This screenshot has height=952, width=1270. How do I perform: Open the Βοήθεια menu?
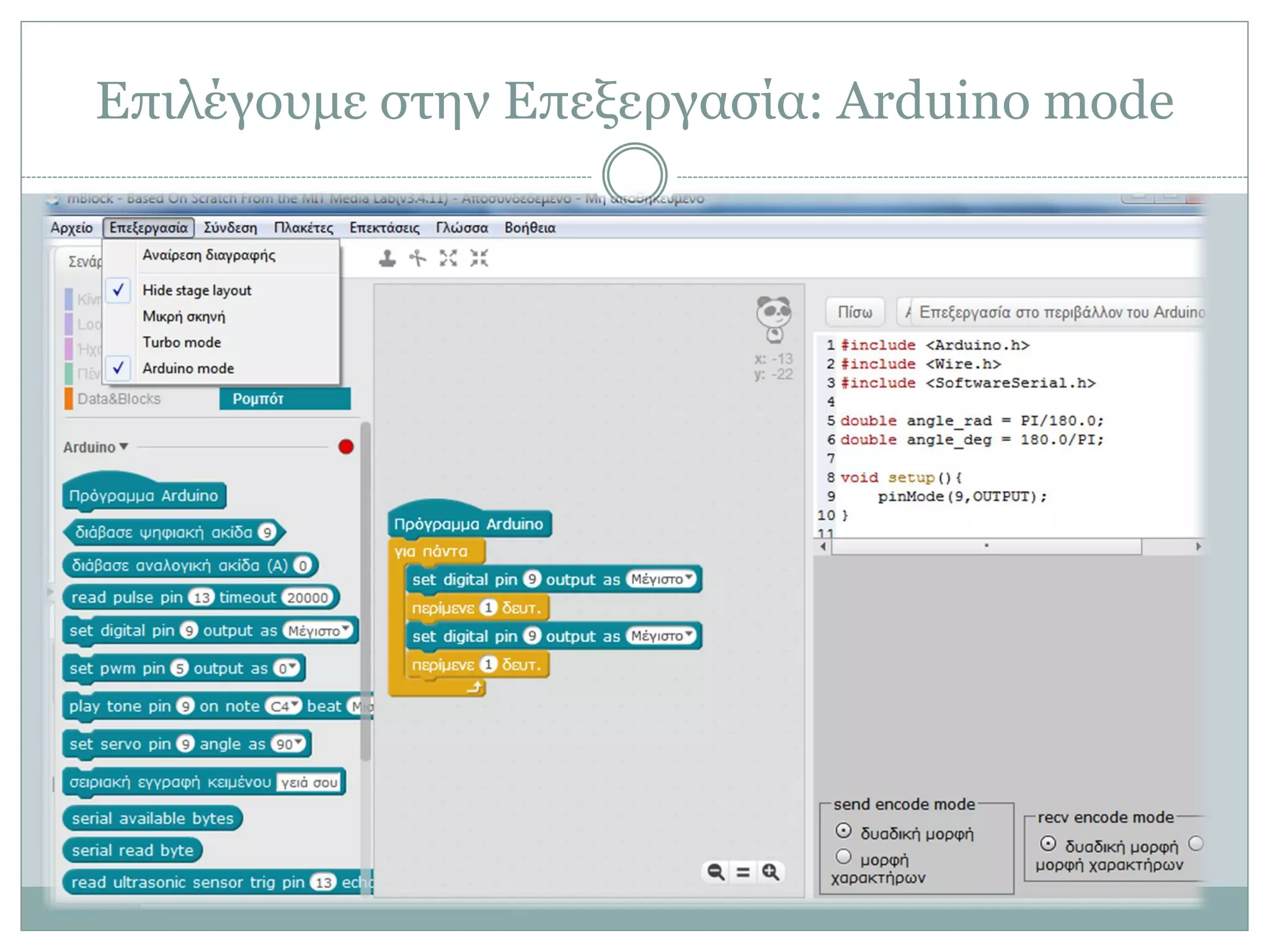(530, 227)
